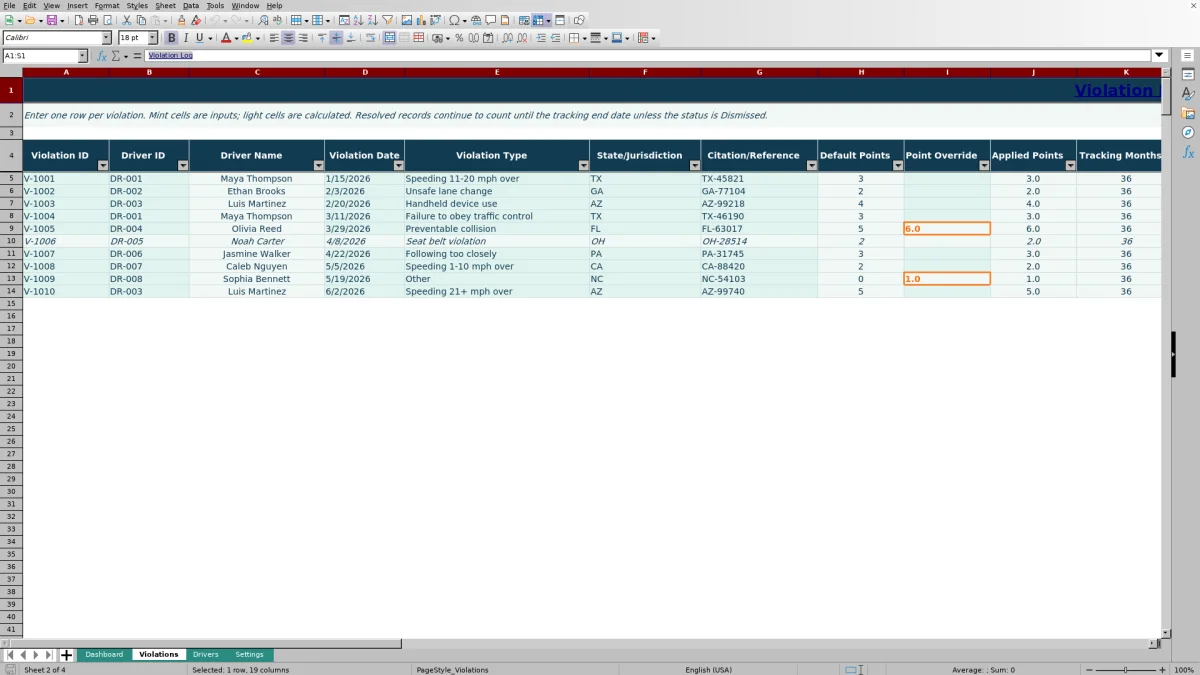Open the Function Wizard fx icon
The image size is (1200, 675).
(x=101, y=56)
